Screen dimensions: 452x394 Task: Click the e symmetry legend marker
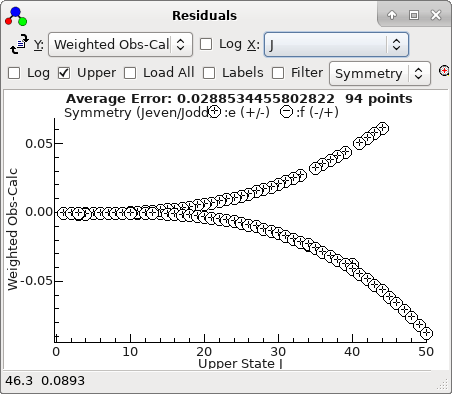(x=214, y=112)
